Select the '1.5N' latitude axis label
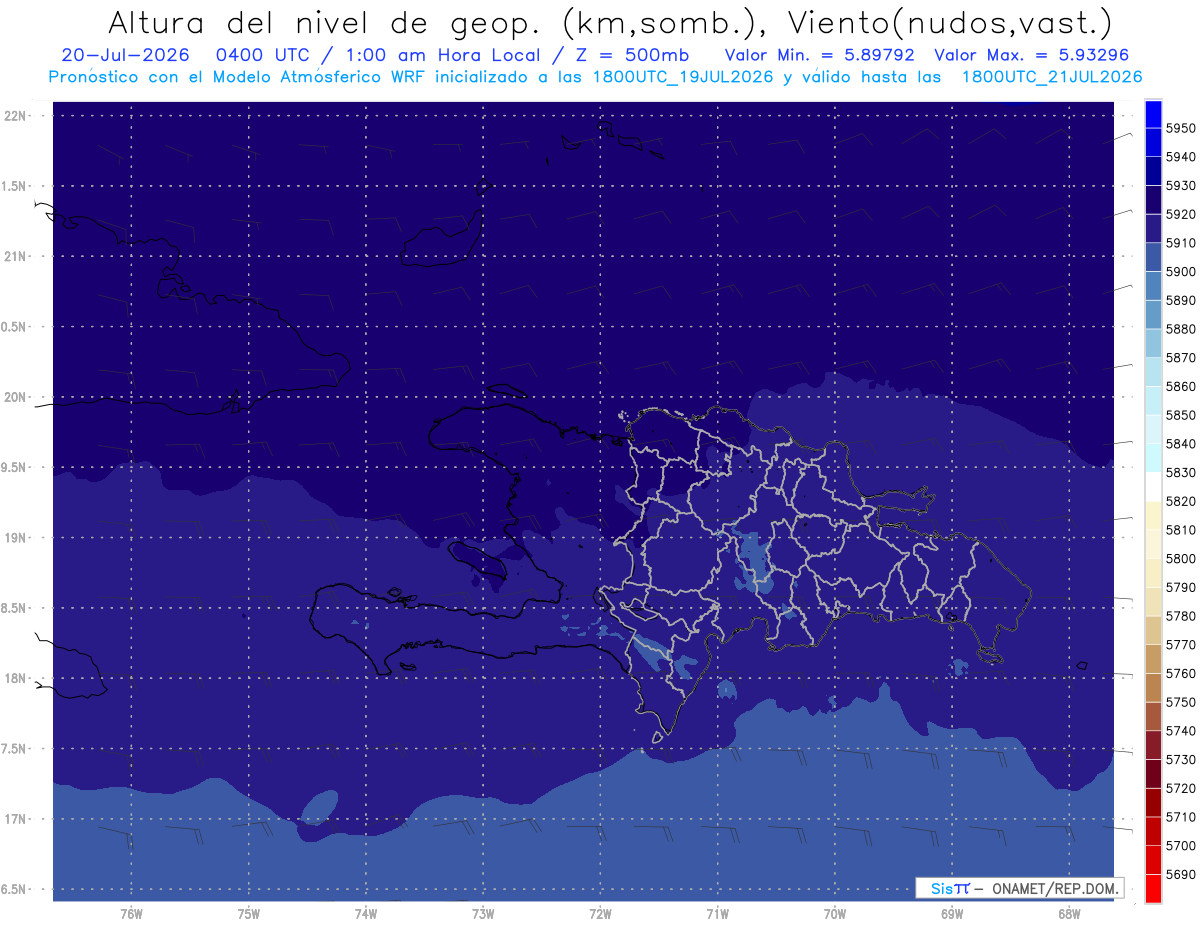Image resolution: width=1200 pixels, height=927 pixels. [x=14, y=186]
